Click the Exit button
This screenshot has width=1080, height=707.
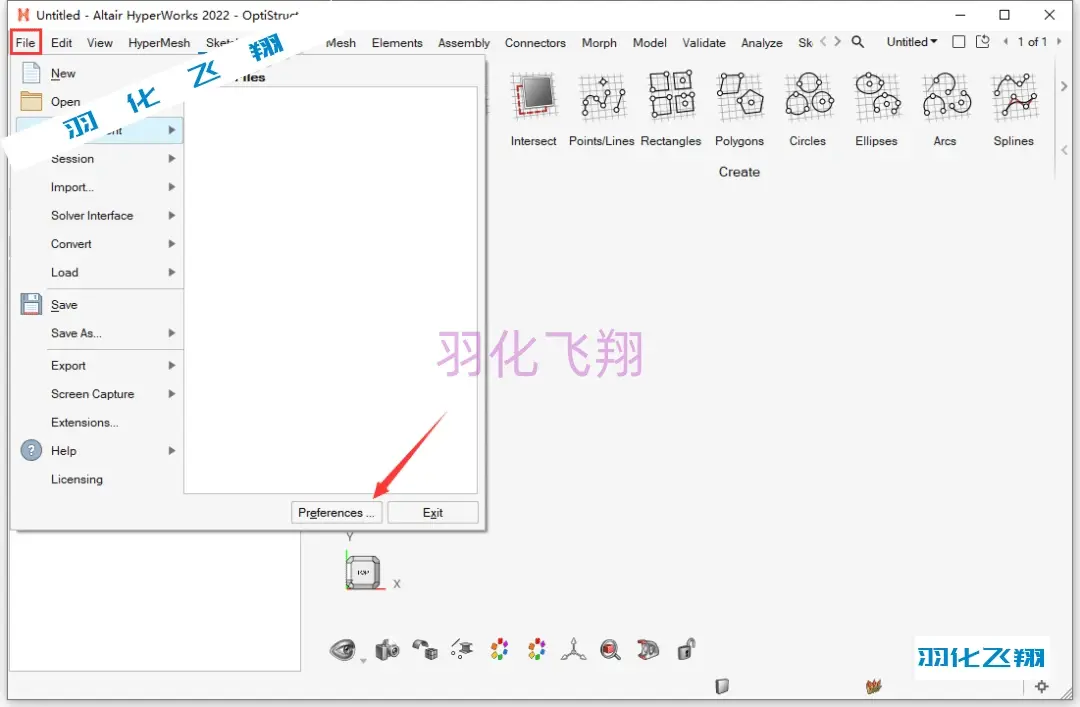(433, 513)
